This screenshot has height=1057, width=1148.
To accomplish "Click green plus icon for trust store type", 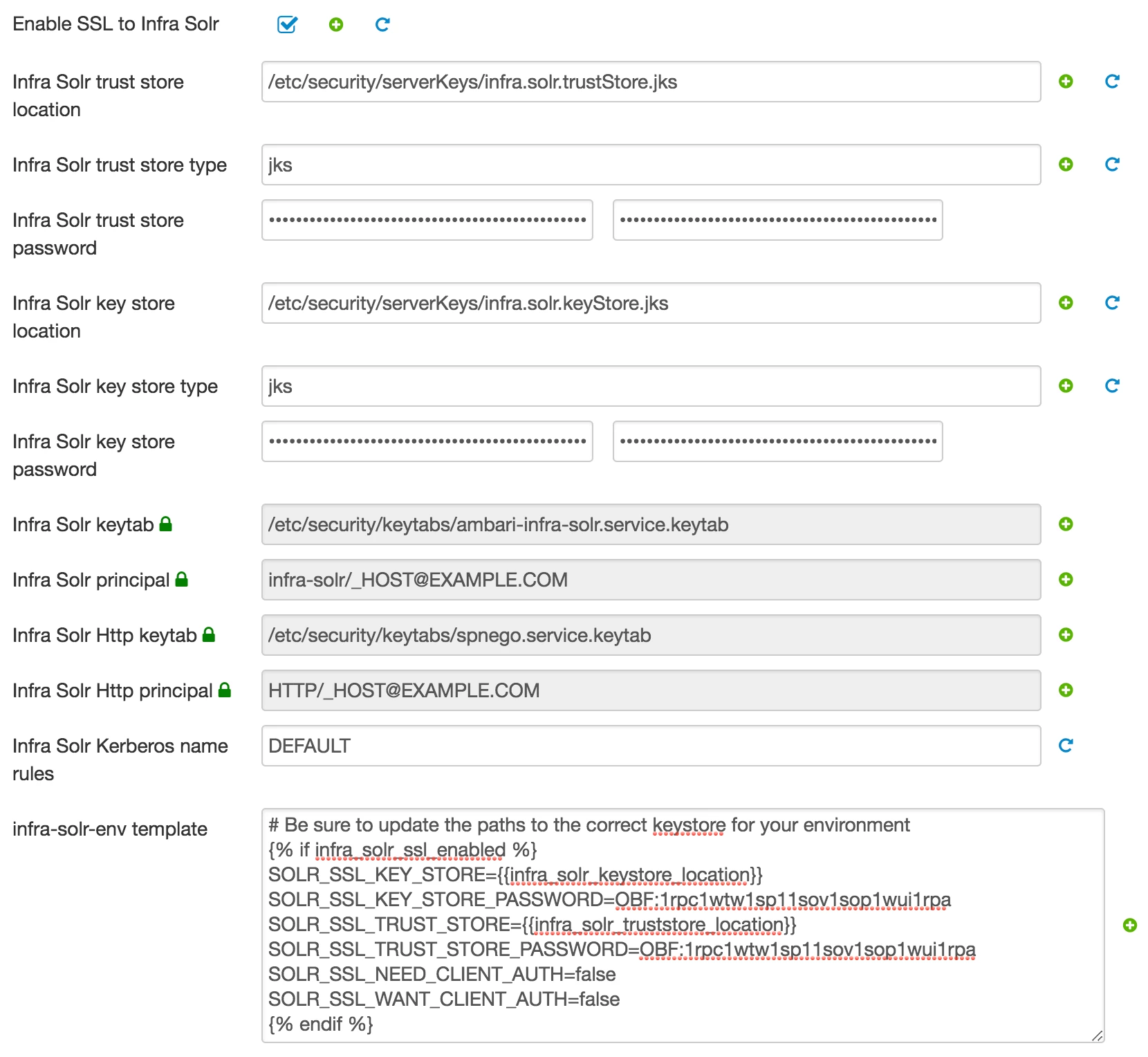I will click(1066, 165).
